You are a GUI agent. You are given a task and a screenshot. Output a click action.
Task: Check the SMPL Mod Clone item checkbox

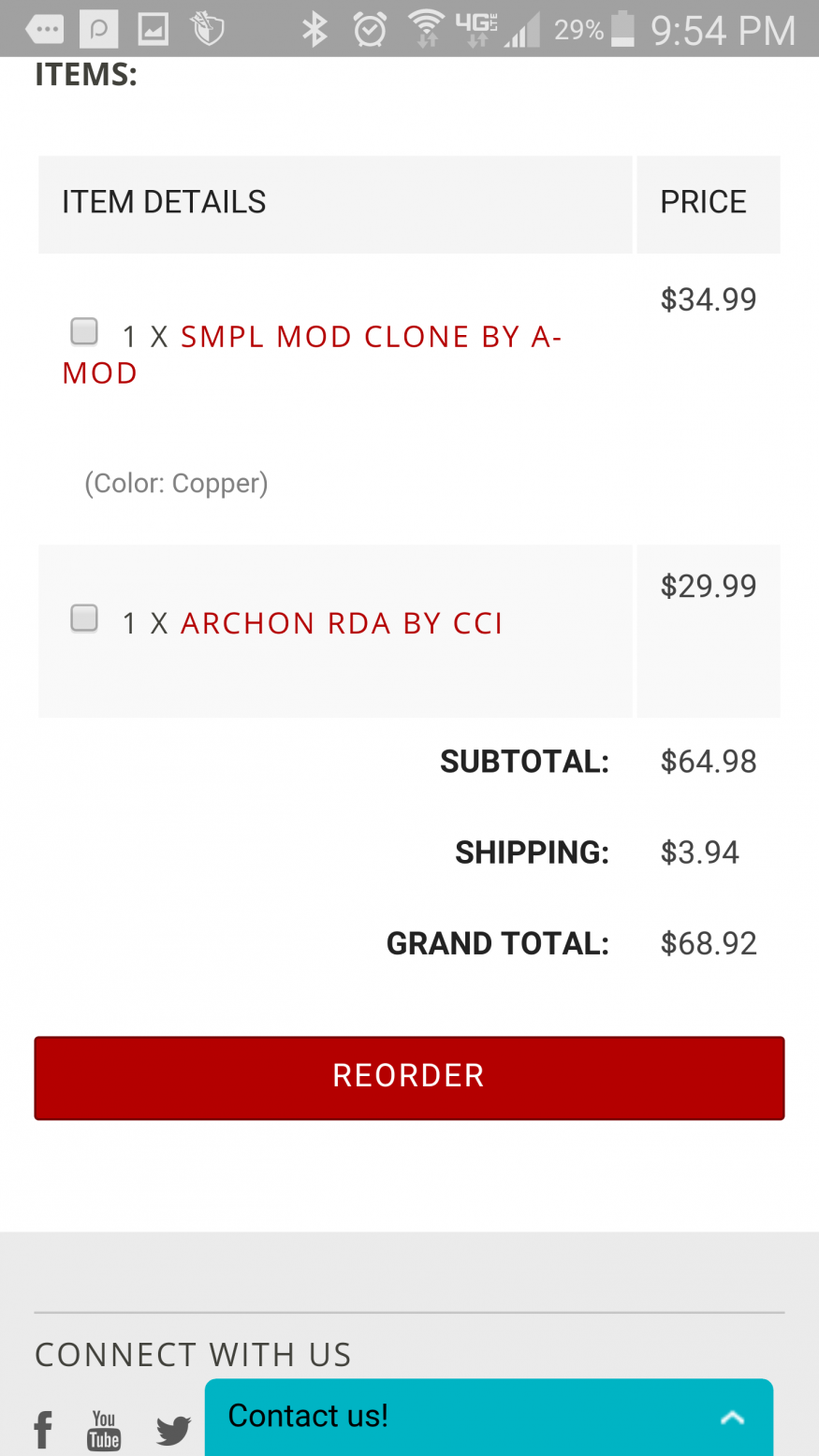[x=84, y=331]
